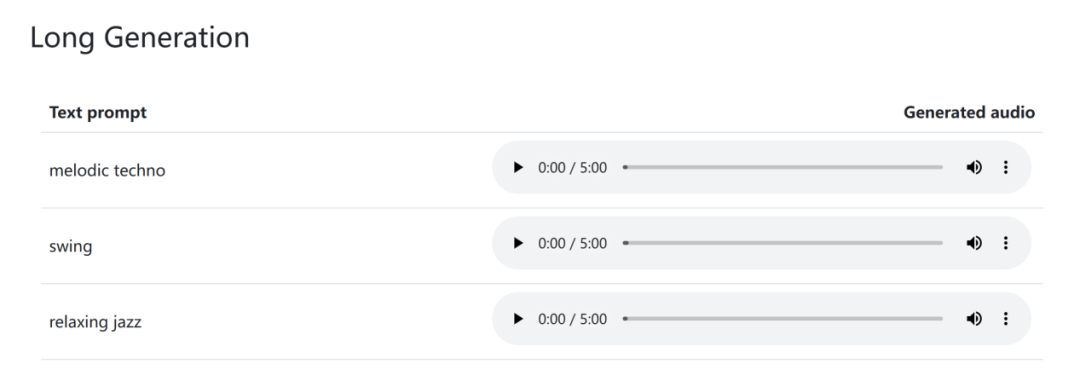
Task: Select the "relaxing jazz" prompt text
Action: coord(95,322)
